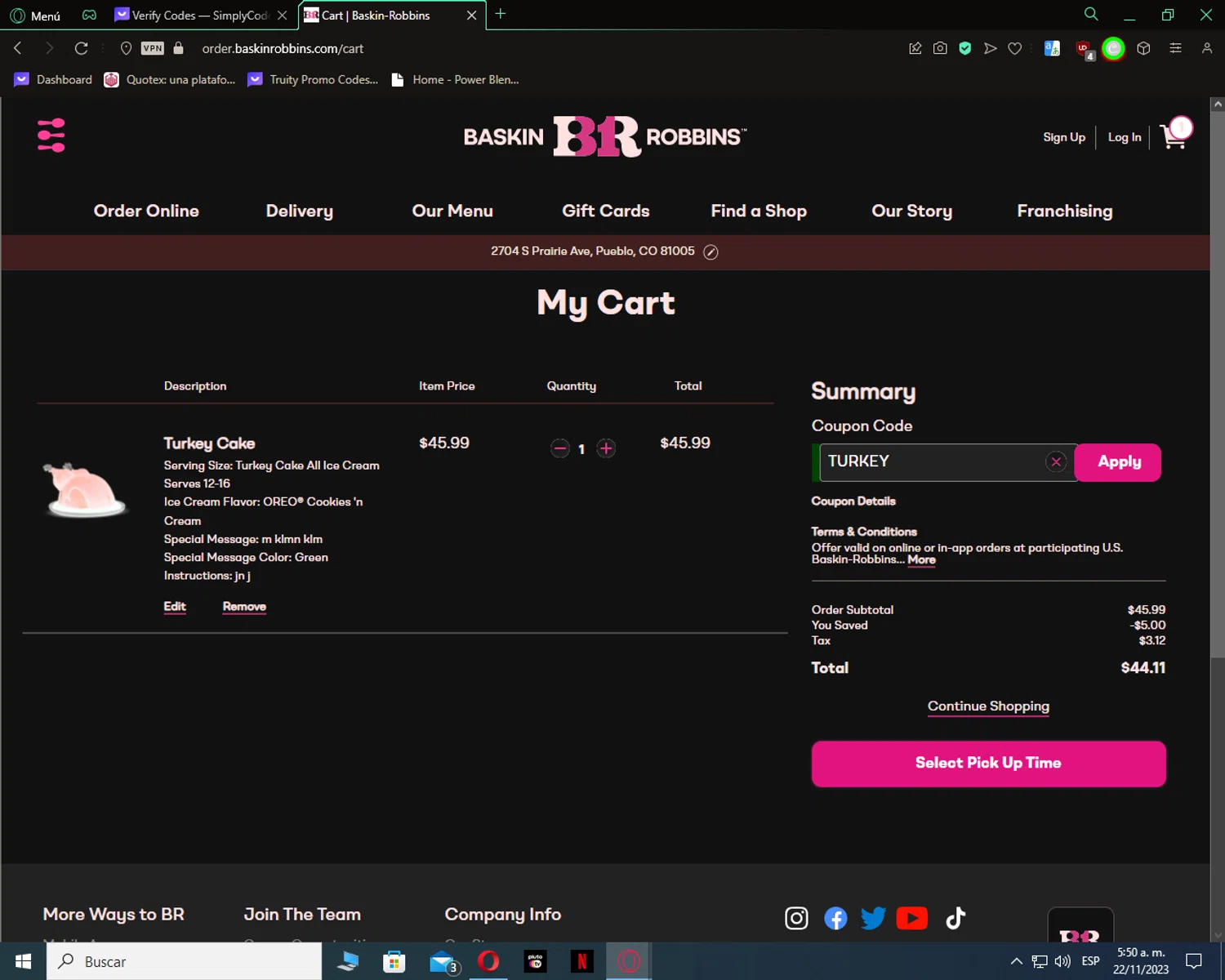The height and width of the screenshot is (980, 1225).
Task: Open the browser search icon in tab bar
Action: (x=1091, y=14)
